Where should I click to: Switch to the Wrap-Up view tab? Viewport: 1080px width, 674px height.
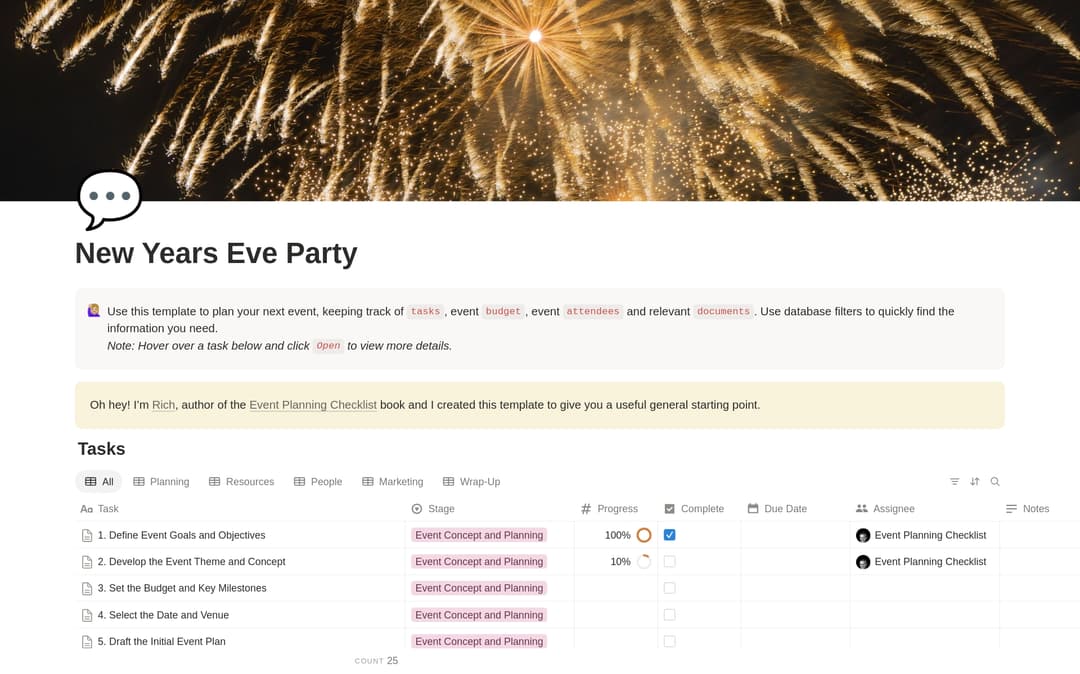coord(472,482)
